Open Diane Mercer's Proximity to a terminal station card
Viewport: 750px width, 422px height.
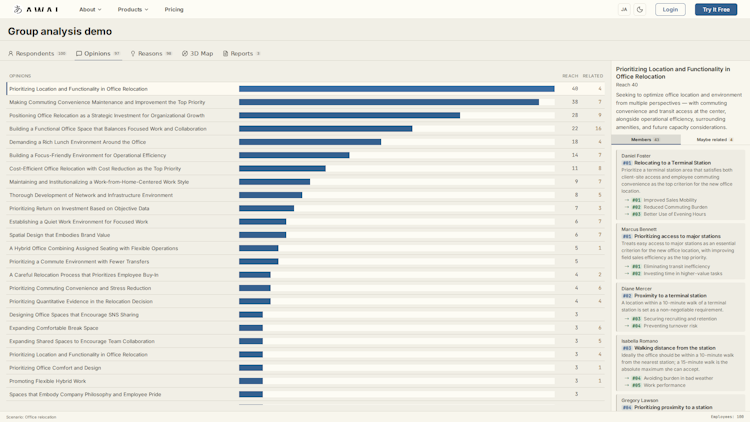[x=680, y=307]
